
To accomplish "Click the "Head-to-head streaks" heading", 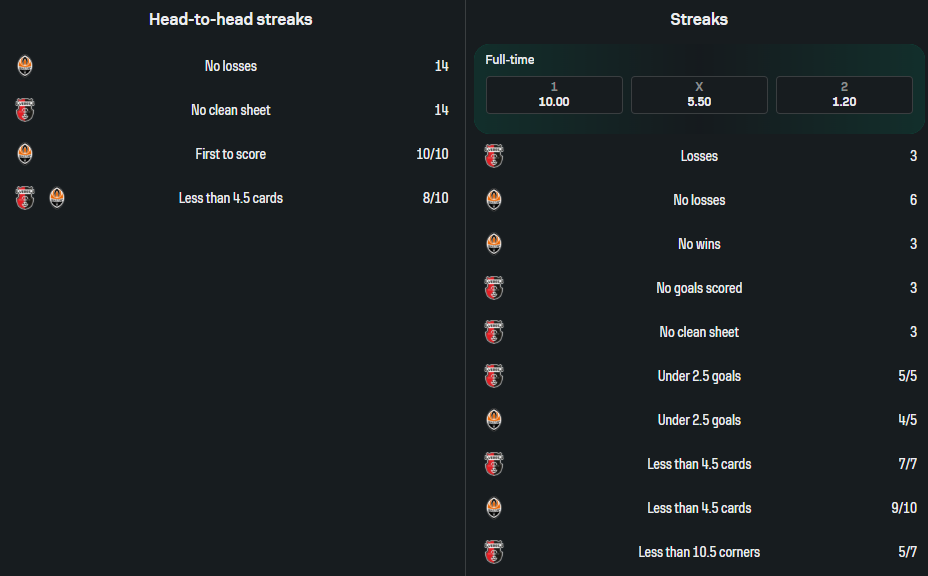I will [x=231, y=19].
